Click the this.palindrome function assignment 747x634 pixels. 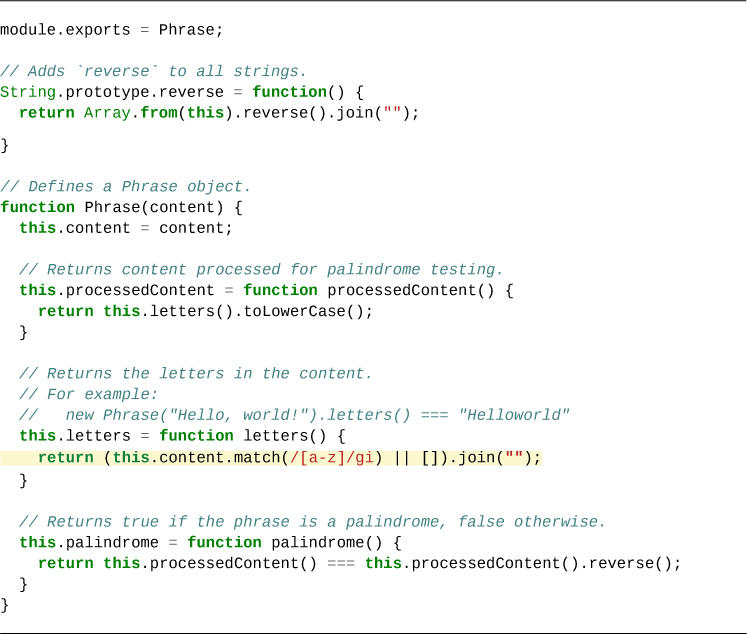[x=210, y=542]
